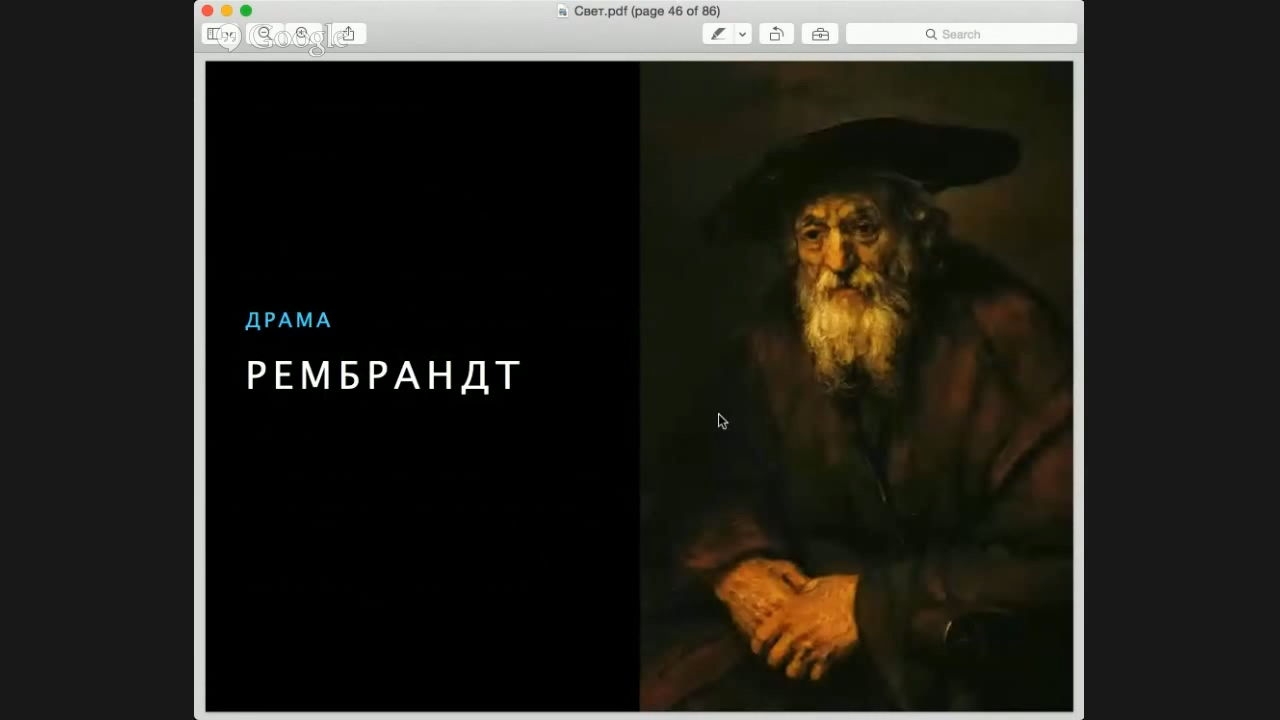1280x720 pixels.
Task: Open the sidebar view menu button
Action: 221,34
